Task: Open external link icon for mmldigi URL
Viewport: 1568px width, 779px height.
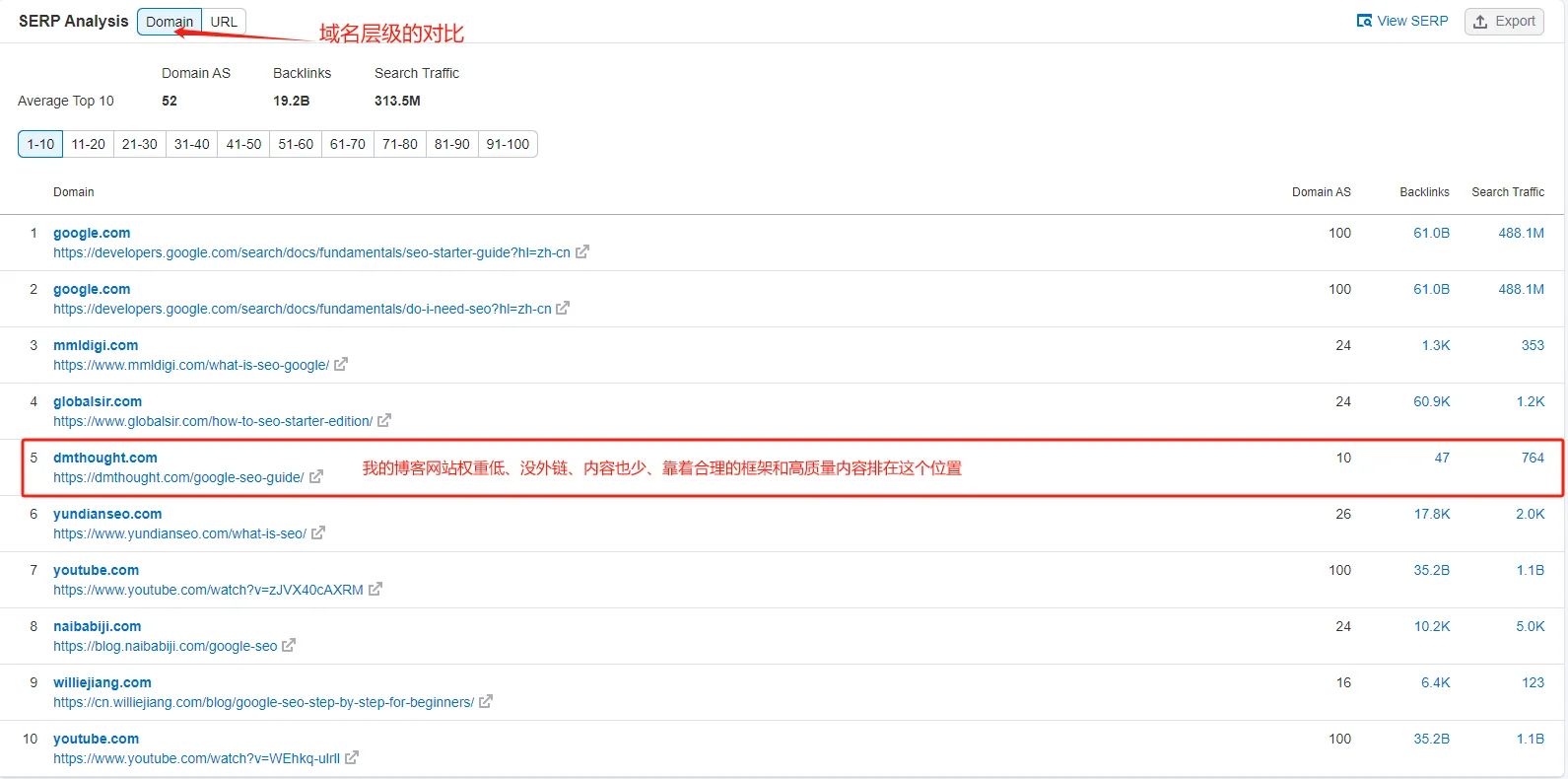Action: point(341,365)
